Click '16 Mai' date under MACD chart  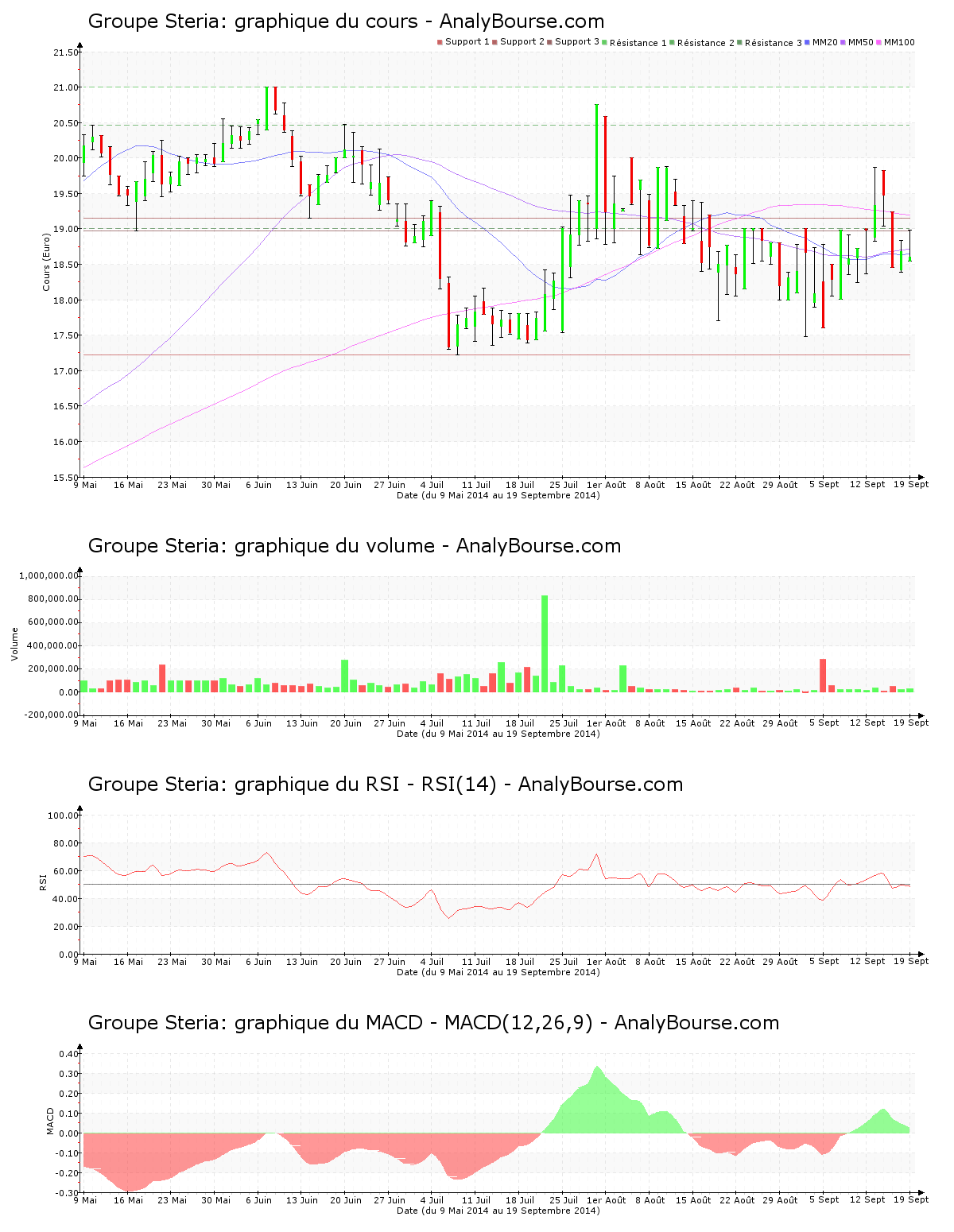(x=128, y=1200)
